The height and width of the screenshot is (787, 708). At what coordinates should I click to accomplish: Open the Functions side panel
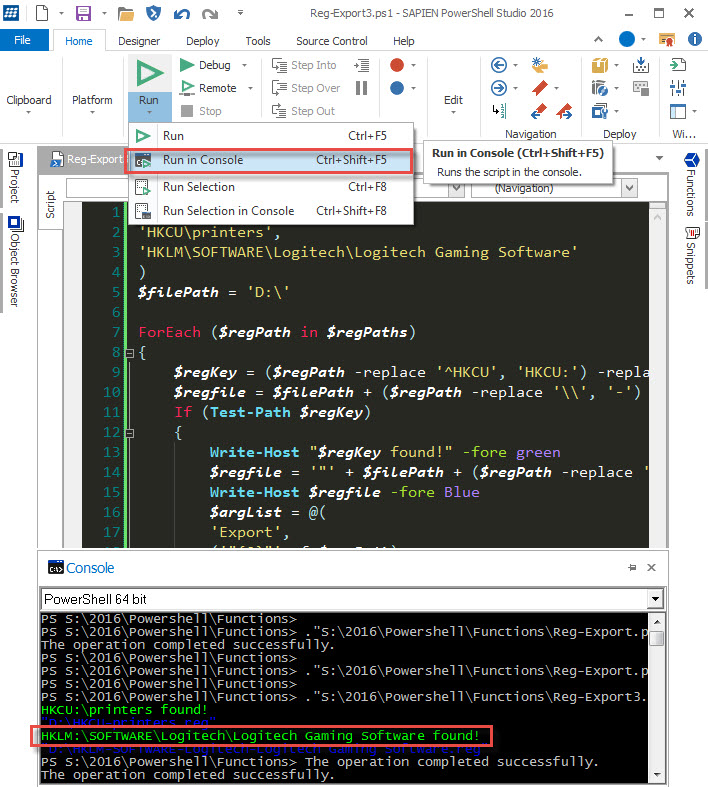(692, 185)
